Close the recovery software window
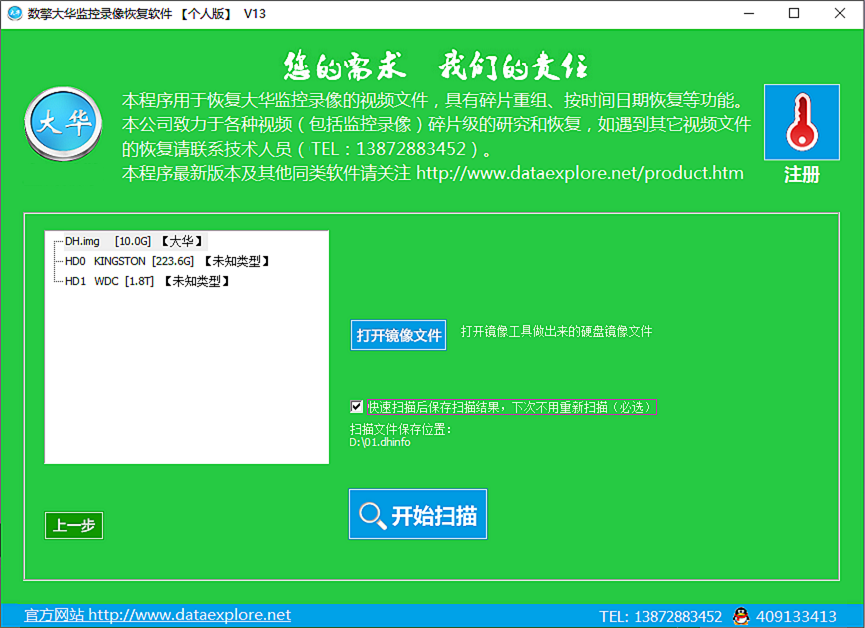This screenshot has height=628, width=865. [x=840, y=13]
